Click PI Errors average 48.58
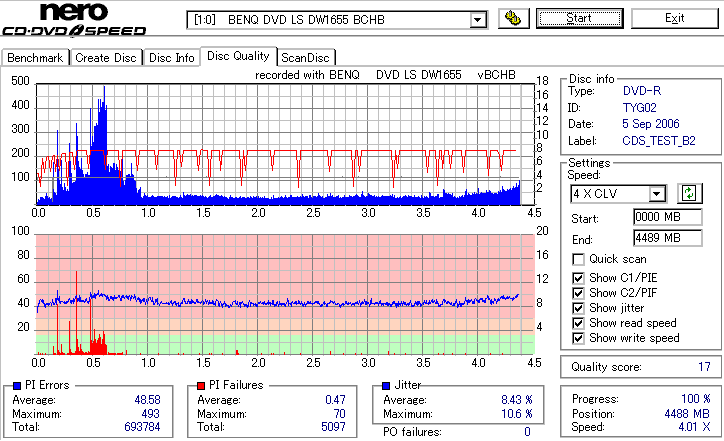This screenshot has height=441, width=724. tap(147, 400)
